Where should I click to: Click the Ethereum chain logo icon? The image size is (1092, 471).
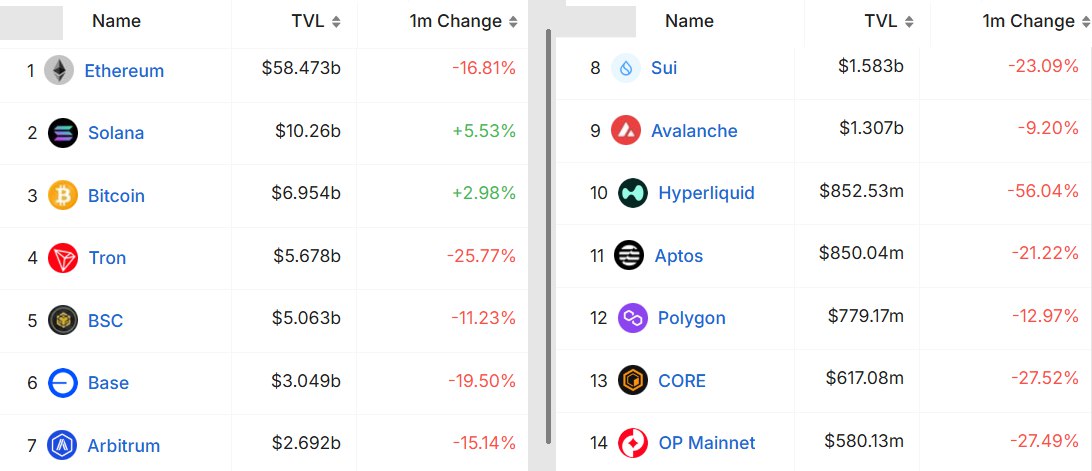pyautogui.click(x=59, y=71)
